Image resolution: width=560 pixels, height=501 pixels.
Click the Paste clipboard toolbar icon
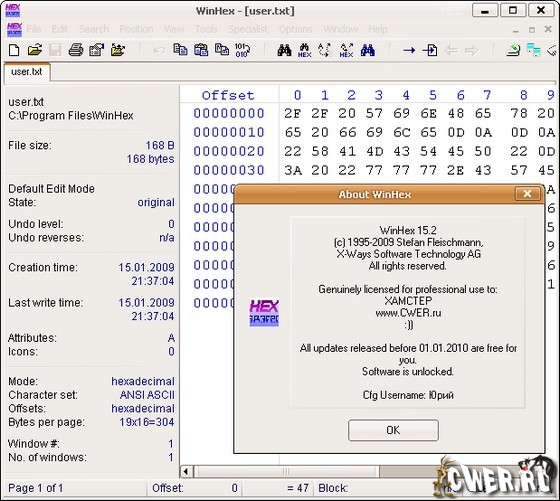point(201,50)
